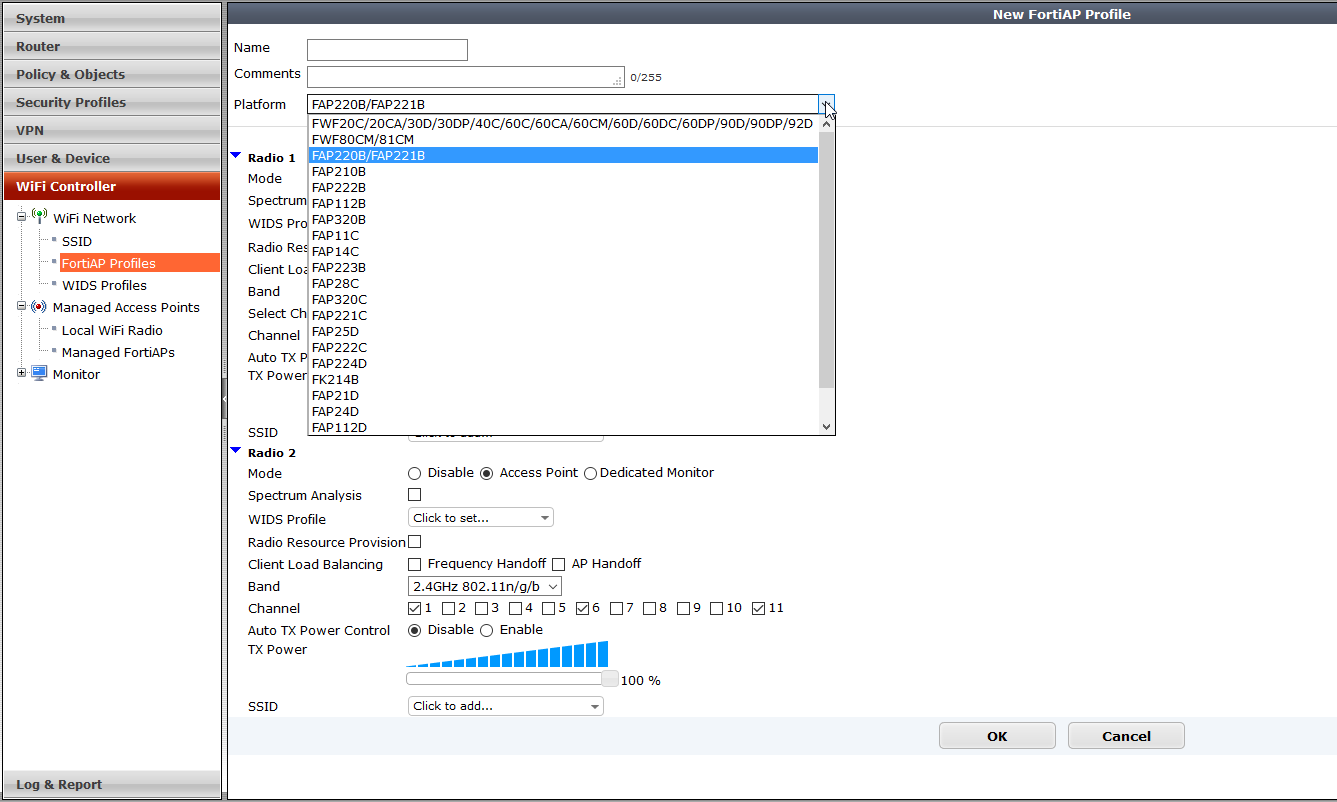Open the VPN menu section
The width and height of the screenshot is (1337, 802).
111,130
